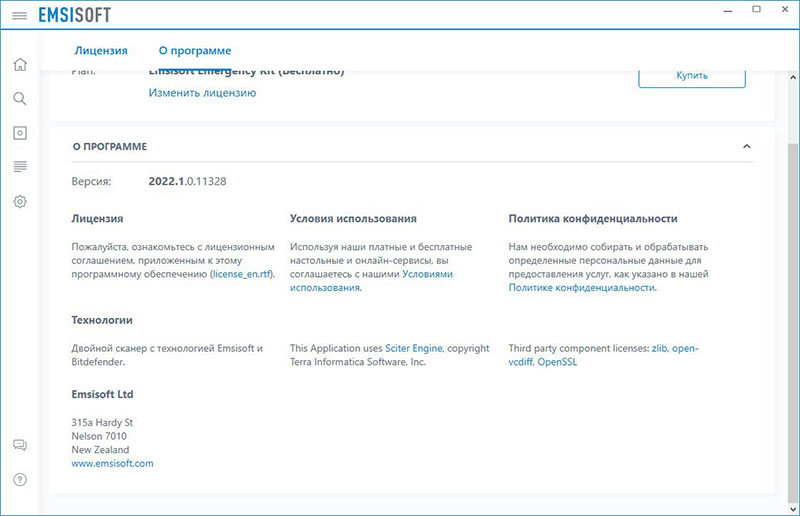Image resolution: width=800 pixels, height=516 pixels.
Task: Open the Scan magnifier icon in sidebar
Action: click(x=19, y=99)
